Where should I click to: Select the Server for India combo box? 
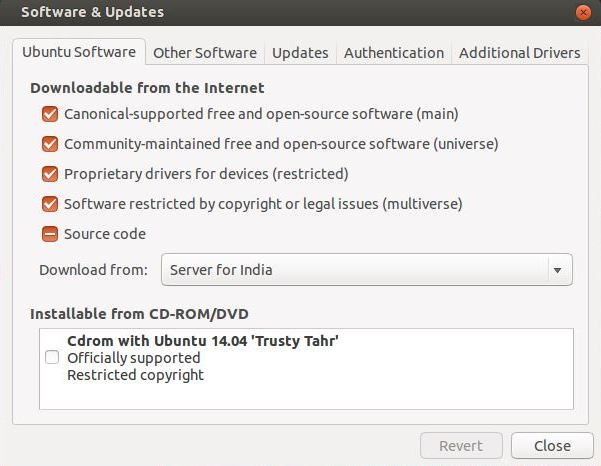[367, 270]
